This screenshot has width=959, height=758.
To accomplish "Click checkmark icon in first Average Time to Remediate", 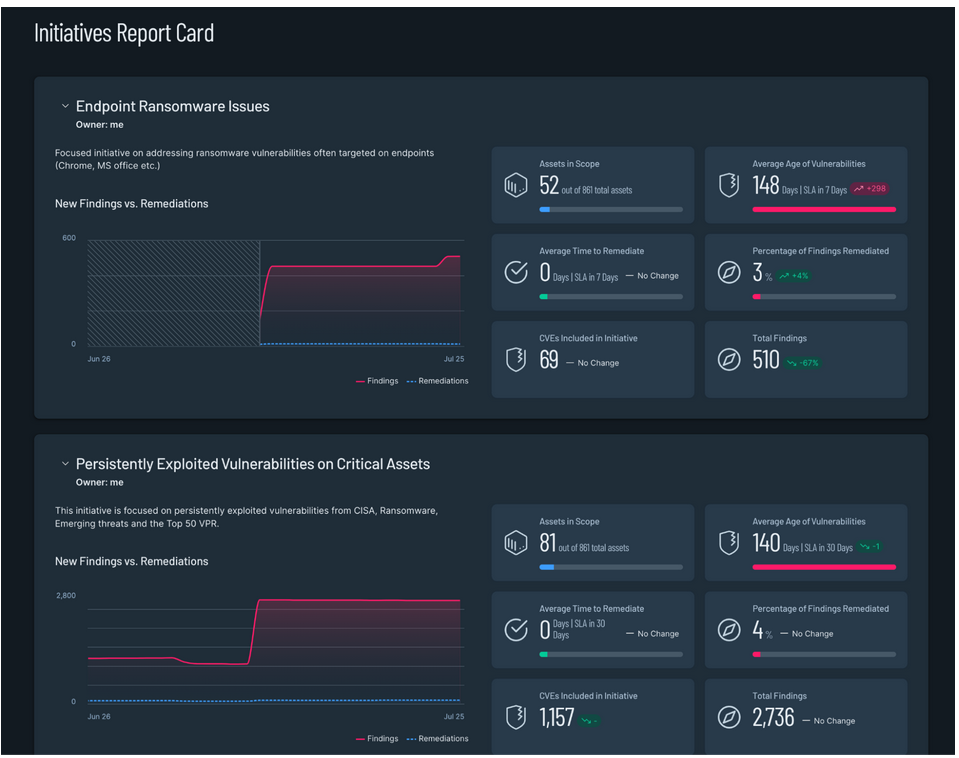I will pos(516,272).
